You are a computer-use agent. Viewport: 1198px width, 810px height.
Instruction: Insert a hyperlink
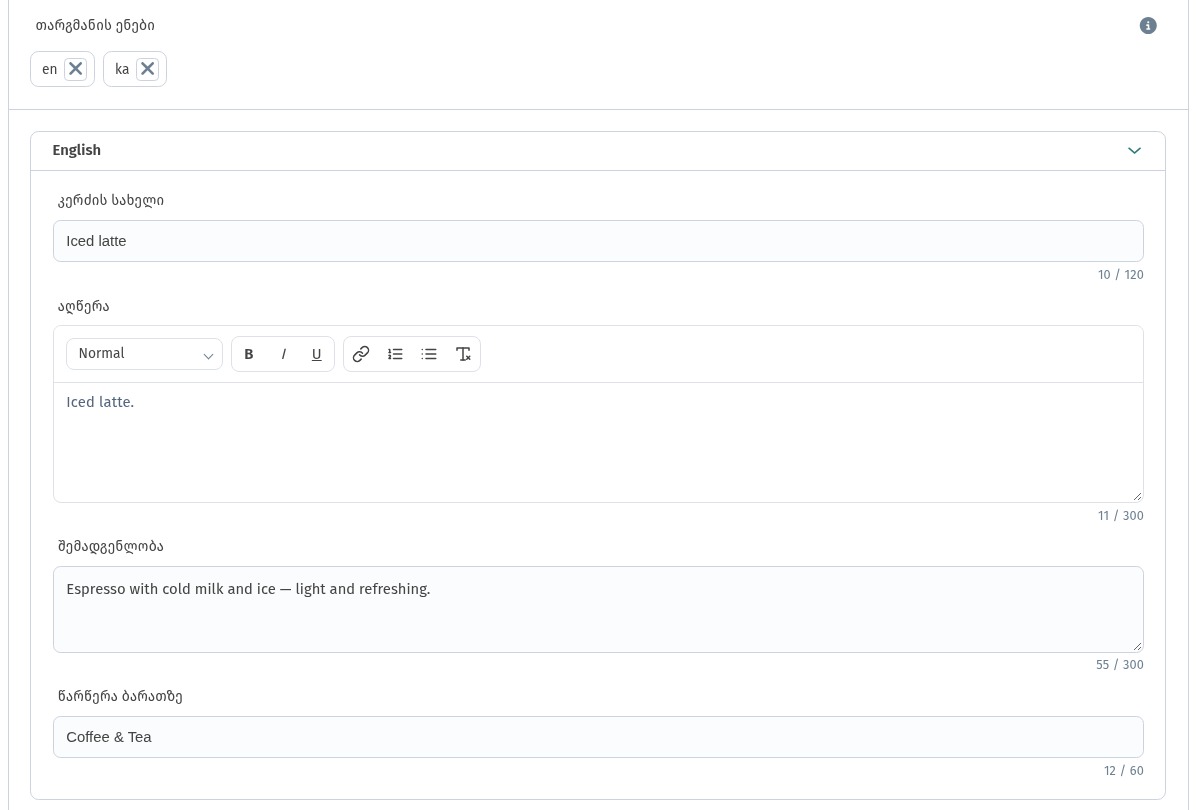[x=361, y=354]
